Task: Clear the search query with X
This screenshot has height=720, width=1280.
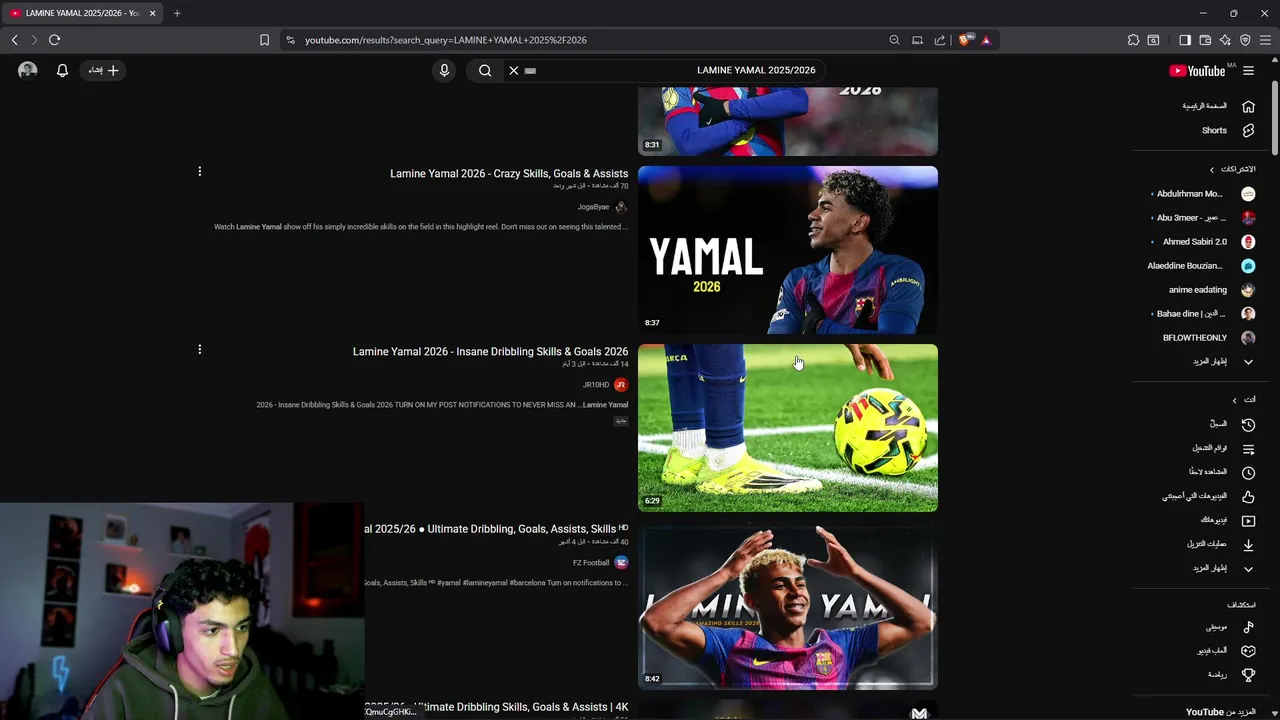Action: click(x=513, y=70)
